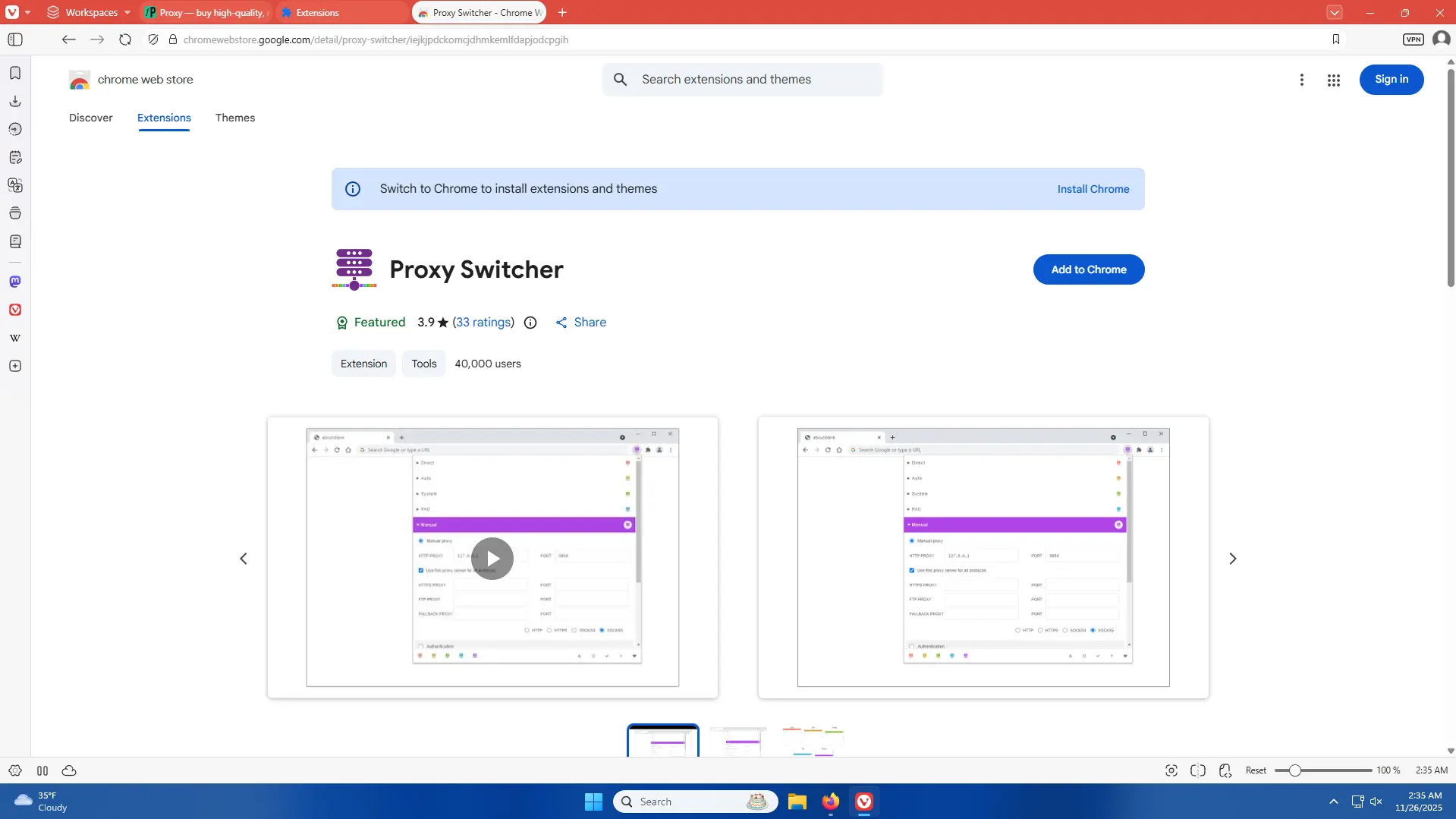Open the Themes section
Image resolution: width=1456 pixels, height=819 pixels.
pyautogui.click(x=235, y=118)
